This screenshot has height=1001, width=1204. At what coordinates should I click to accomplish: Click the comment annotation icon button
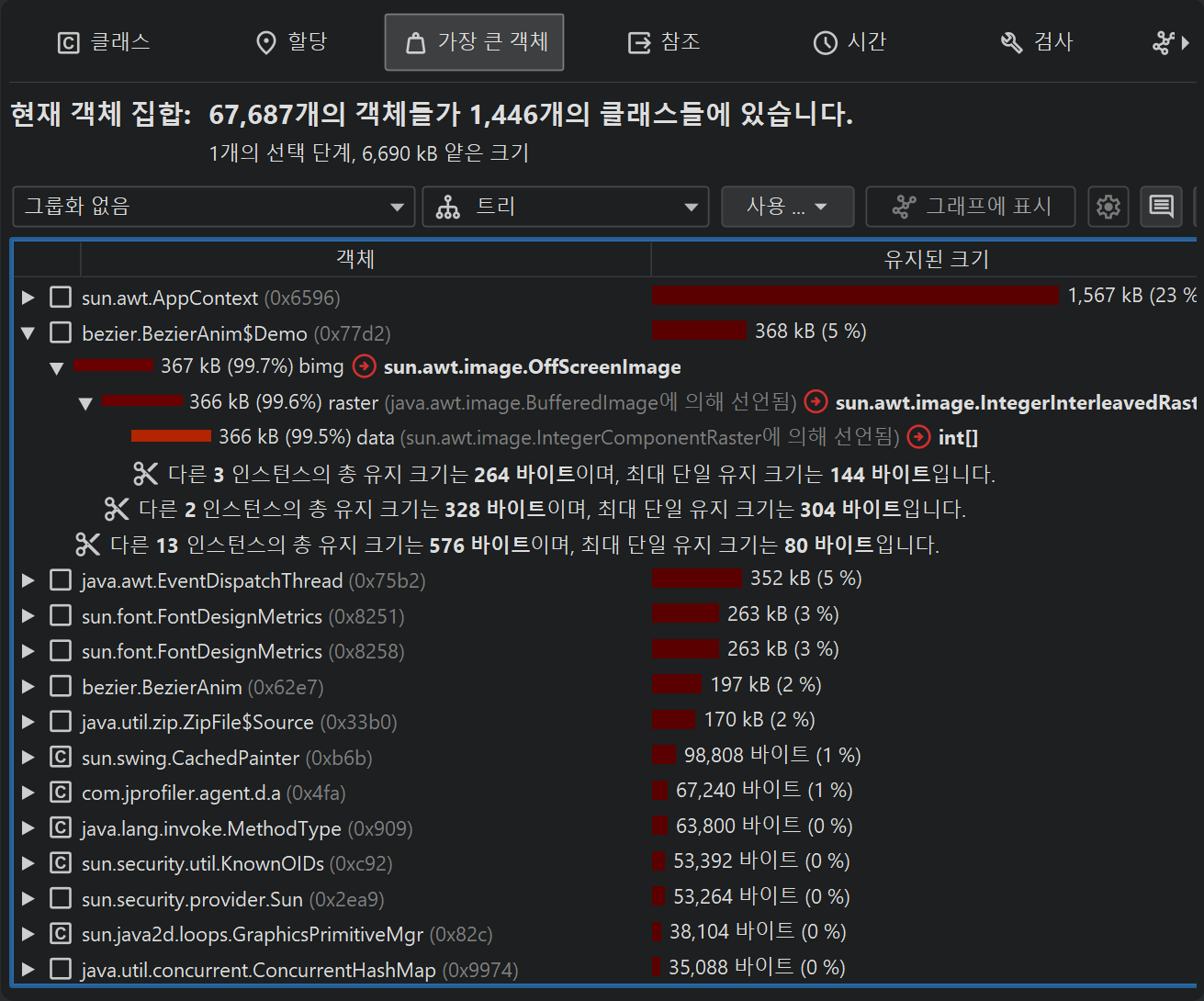tap(1161, 207)
